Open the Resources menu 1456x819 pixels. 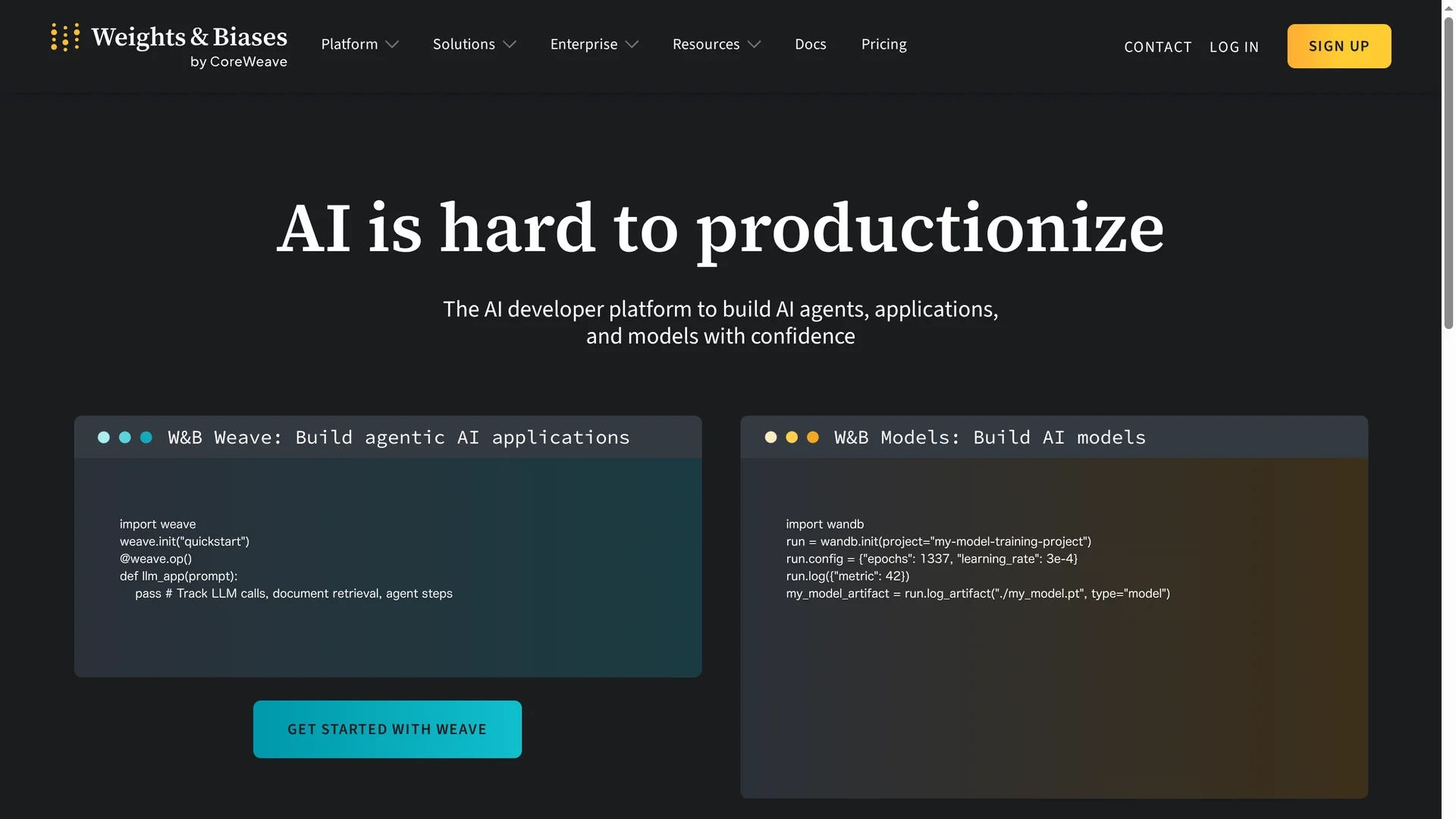pyautogui.click(x=705, y=44)
